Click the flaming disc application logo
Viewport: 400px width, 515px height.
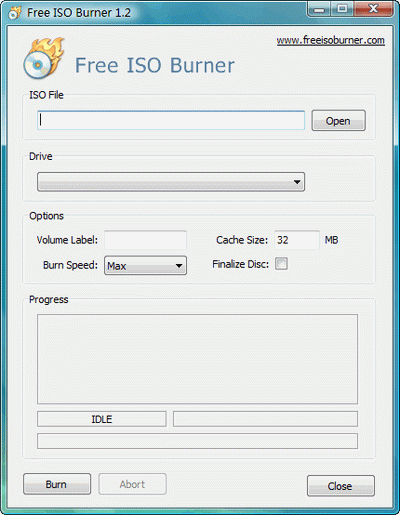[x=44, y=59]
